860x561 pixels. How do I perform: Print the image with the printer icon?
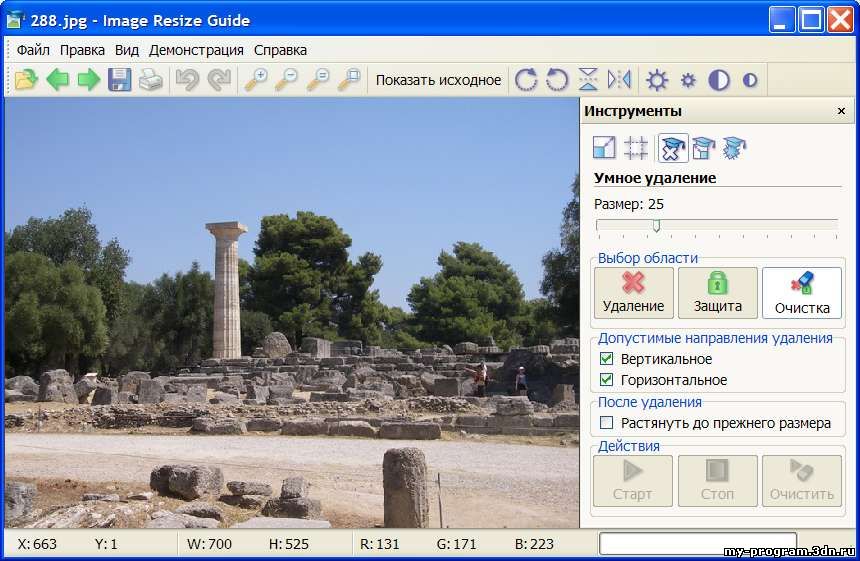click(x=151, y=80)
